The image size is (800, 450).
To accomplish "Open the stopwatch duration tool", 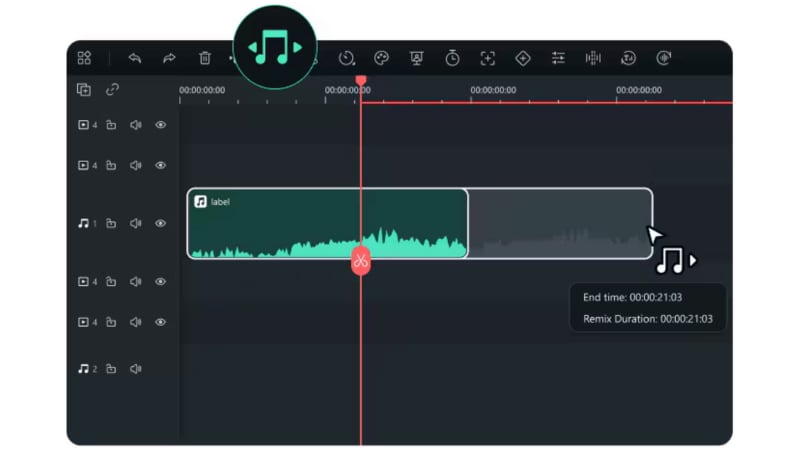I will [x=452, y=58].
